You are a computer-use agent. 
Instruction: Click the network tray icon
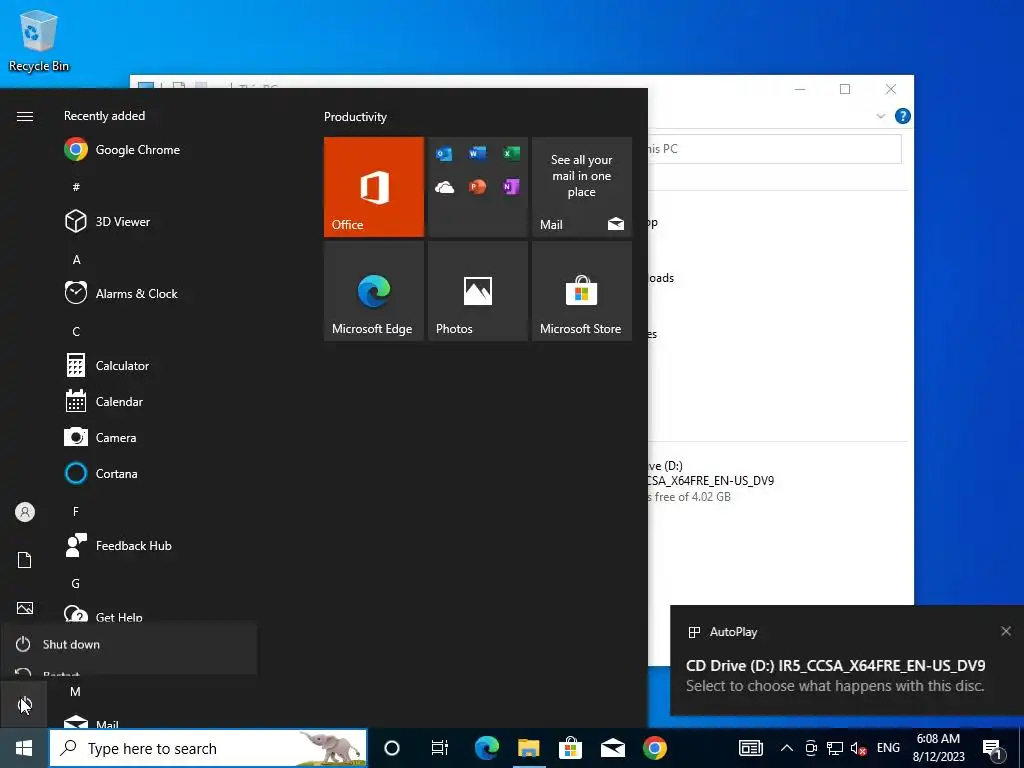tap(835, 748)
